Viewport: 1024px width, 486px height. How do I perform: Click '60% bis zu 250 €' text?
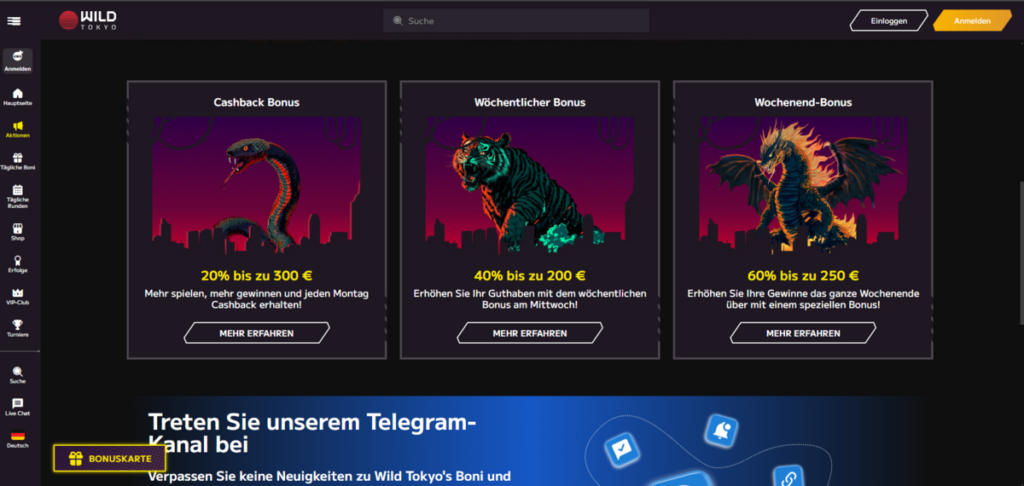803,276
